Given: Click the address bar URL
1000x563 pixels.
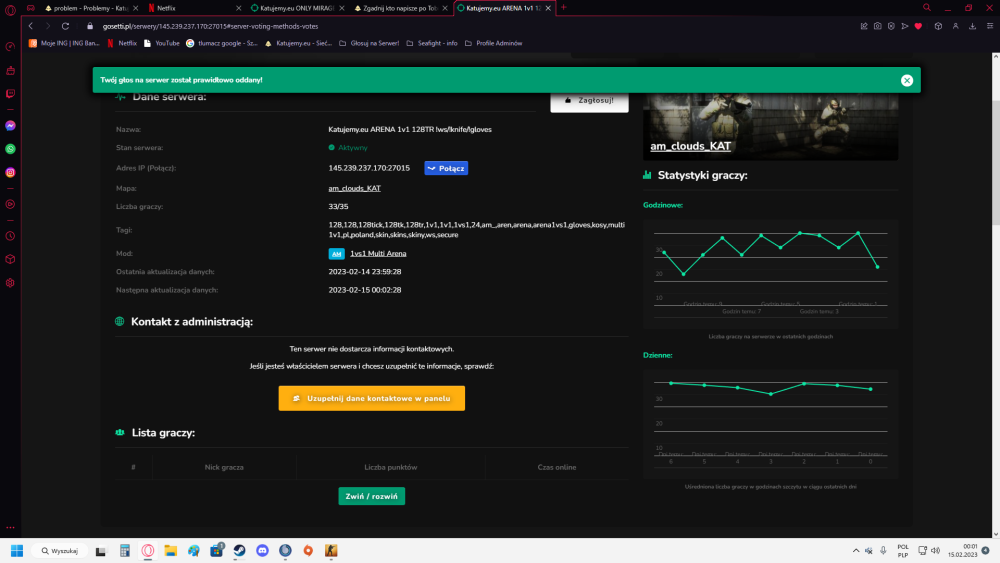Looking at the screenshot, I should tap(210, 26).
